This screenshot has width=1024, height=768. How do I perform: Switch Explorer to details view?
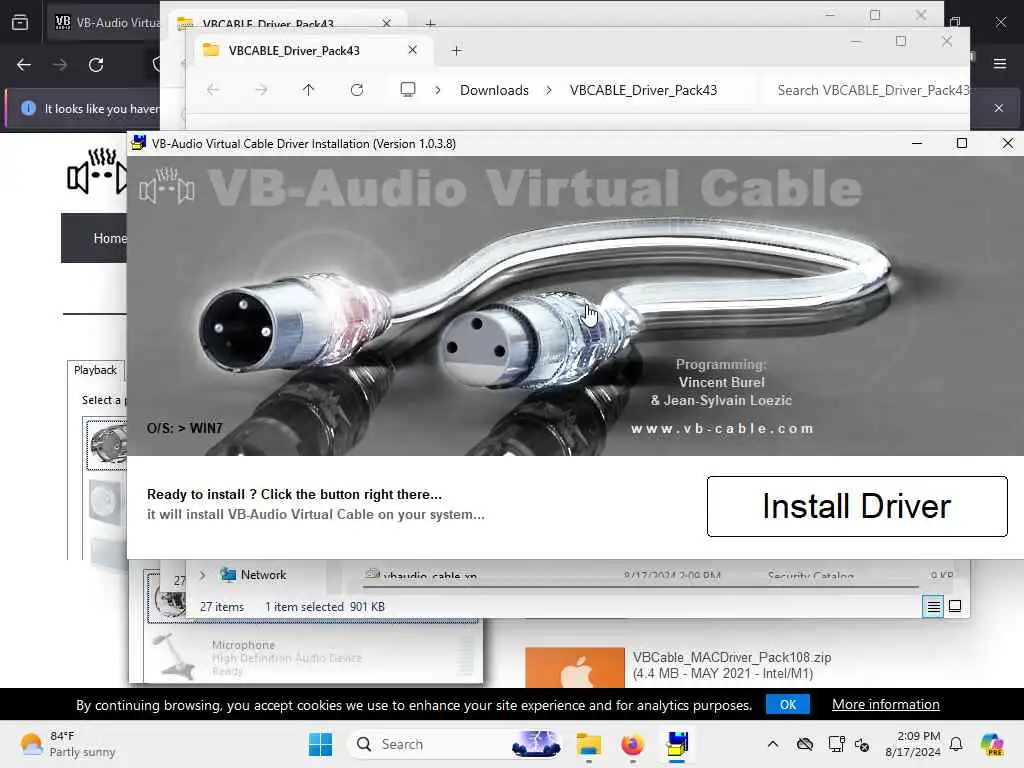[934, 607]
